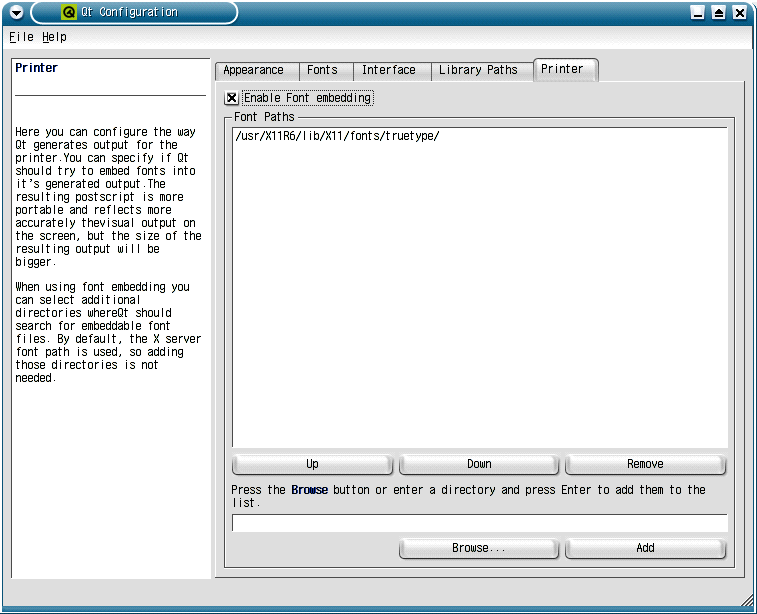757x614 pixels.
Task: Open the Help menu
Action: [54, 37]
